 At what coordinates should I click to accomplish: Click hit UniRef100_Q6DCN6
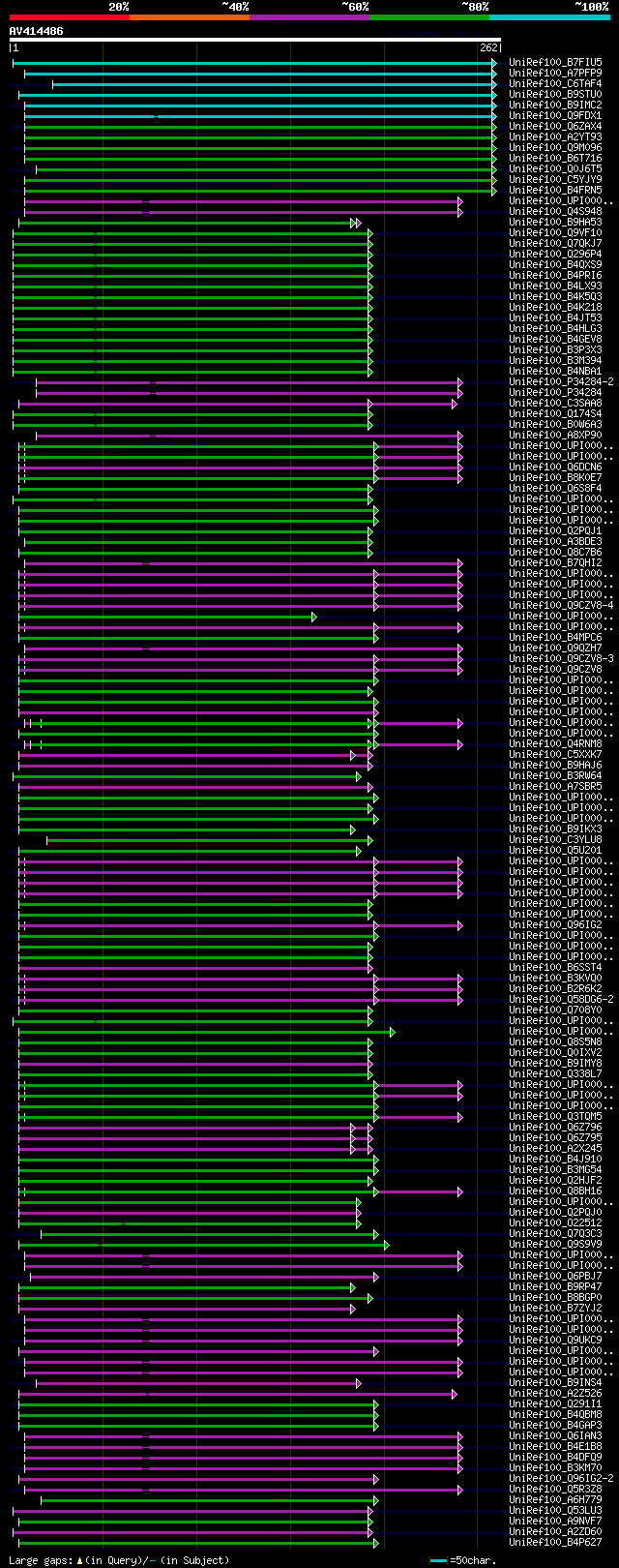[555, 467]
